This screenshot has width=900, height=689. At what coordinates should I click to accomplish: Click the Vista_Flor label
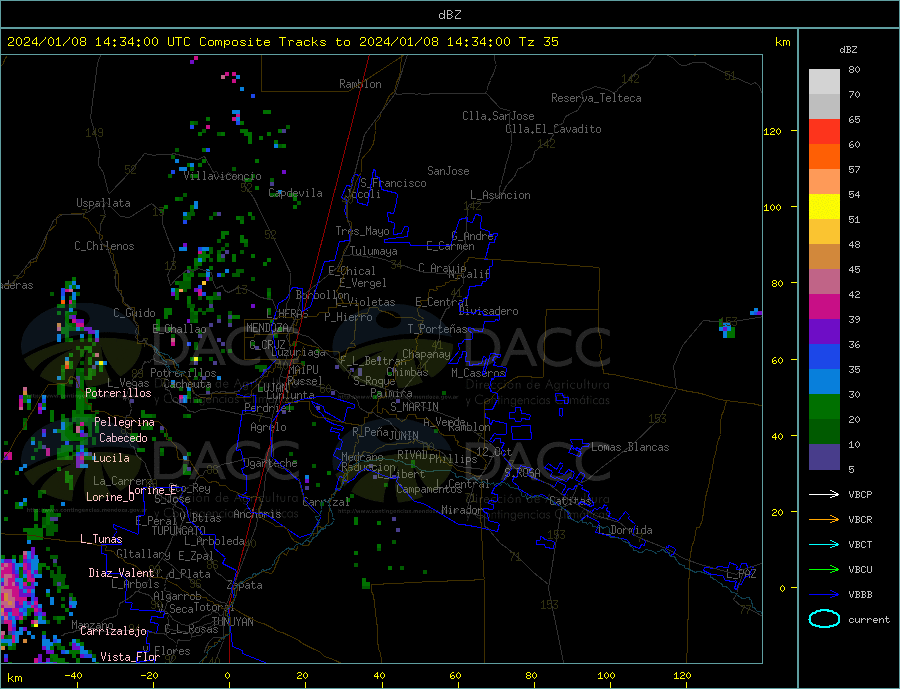pos(130,657)
